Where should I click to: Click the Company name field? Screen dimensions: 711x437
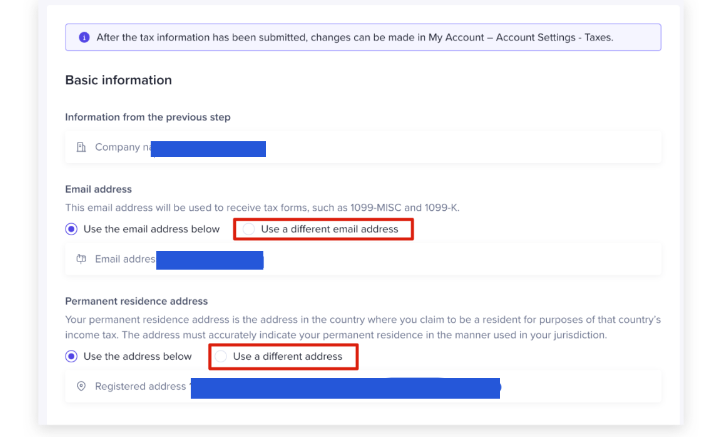point(363,148)
